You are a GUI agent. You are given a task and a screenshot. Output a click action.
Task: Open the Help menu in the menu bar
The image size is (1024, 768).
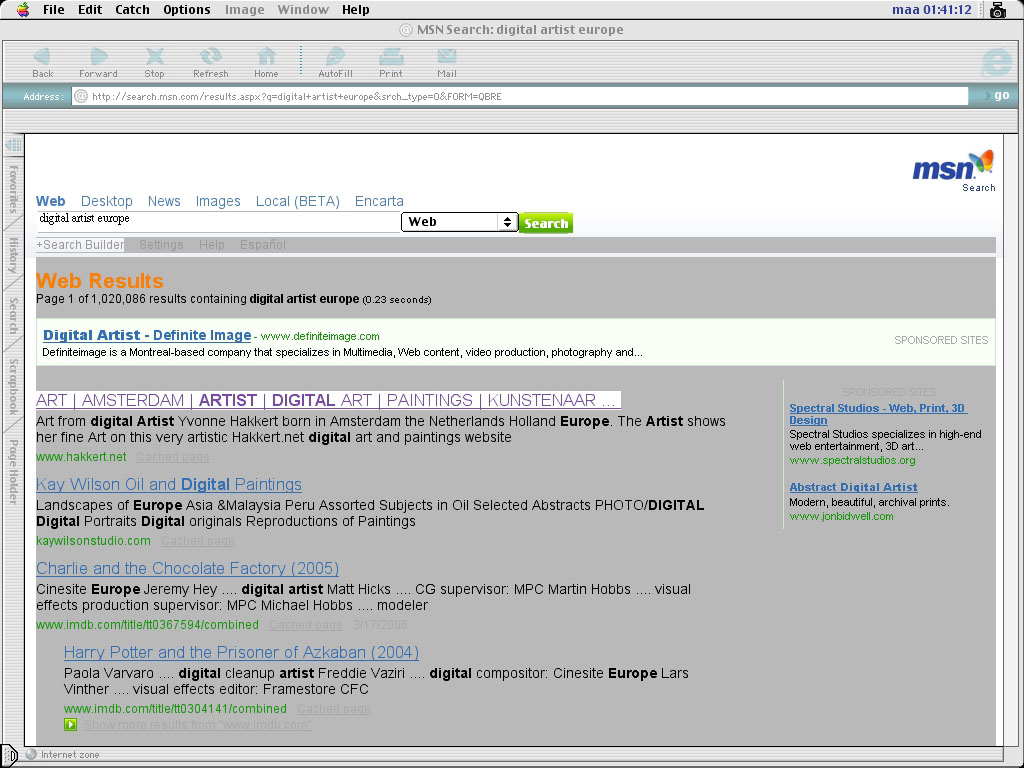click(x=356, y=10)
